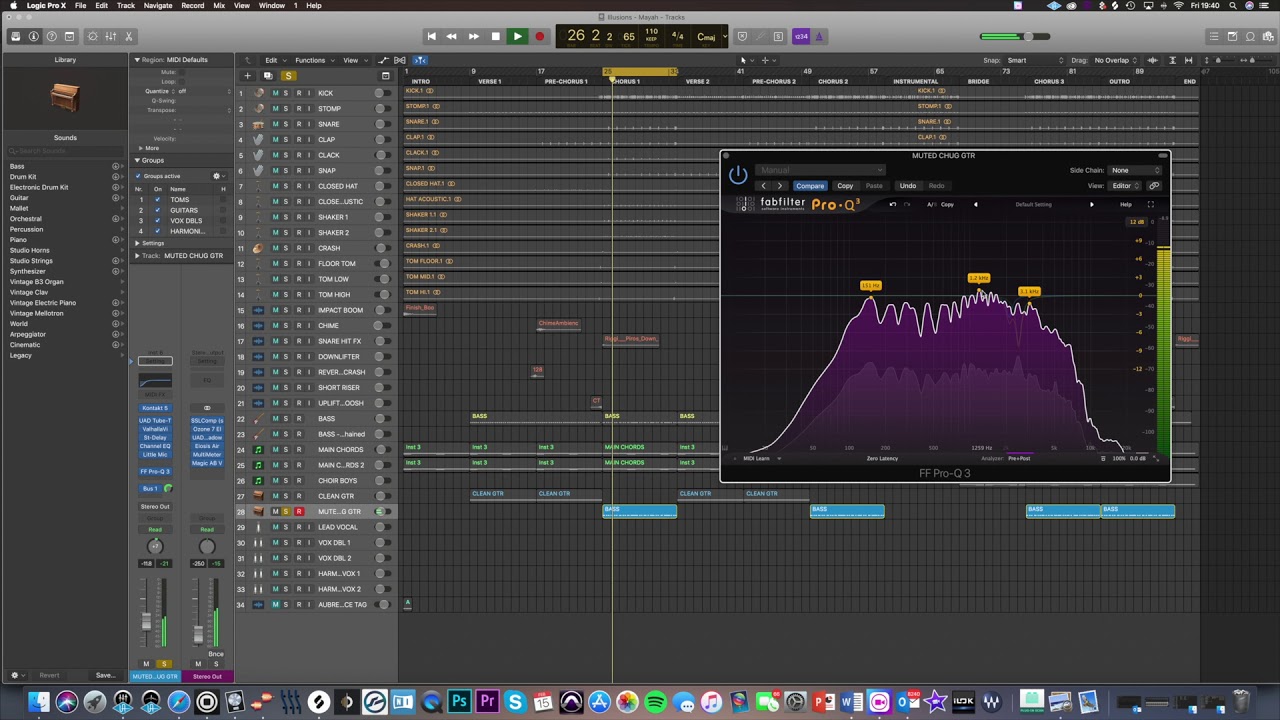Click the 110 tempo display
This screenshot has width=1280, height=720.
pyautogui.click(x=651, y=32)
